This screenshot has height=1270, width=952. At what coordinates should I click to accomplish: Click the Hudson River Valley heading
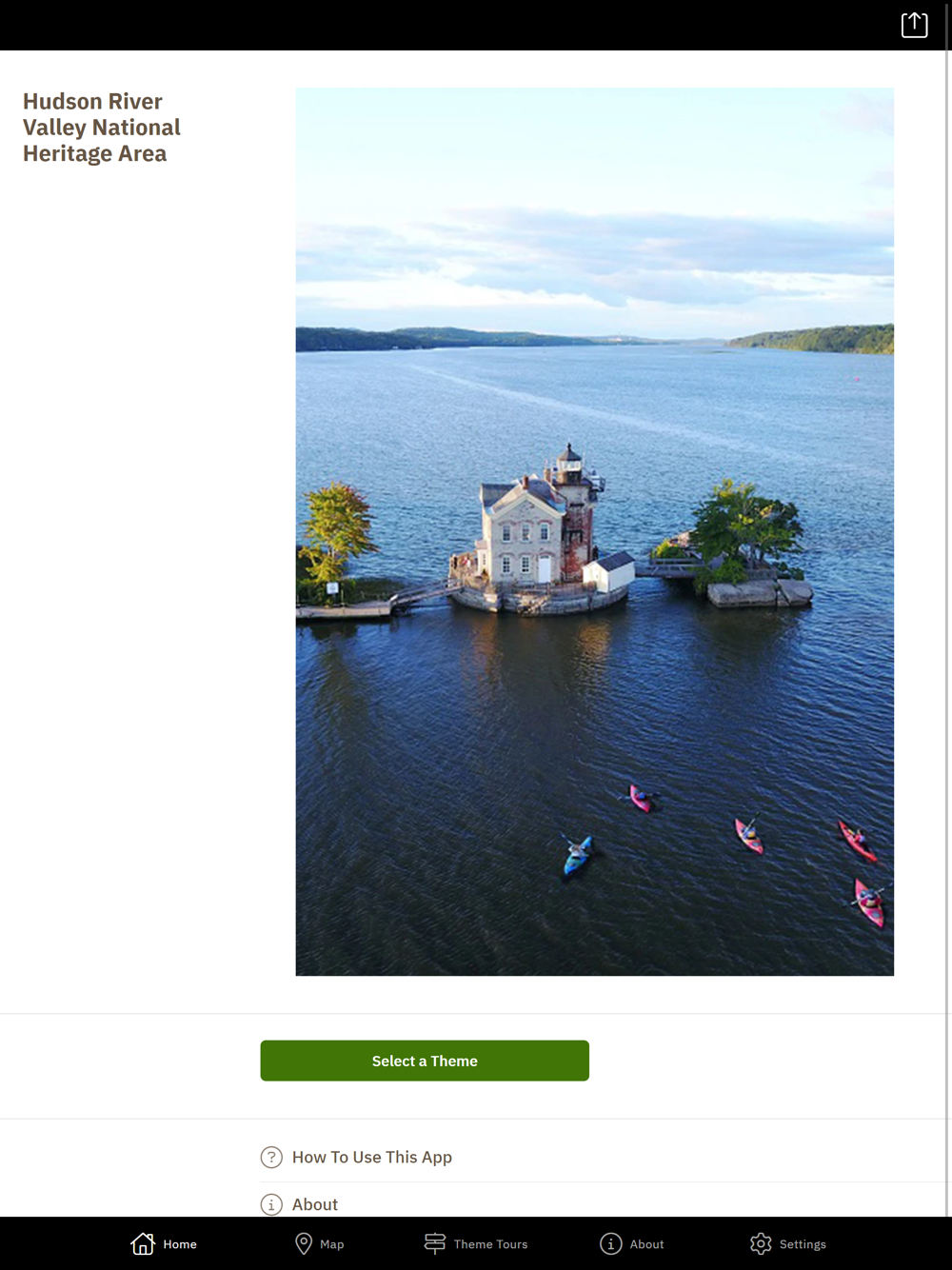(102, 128)
